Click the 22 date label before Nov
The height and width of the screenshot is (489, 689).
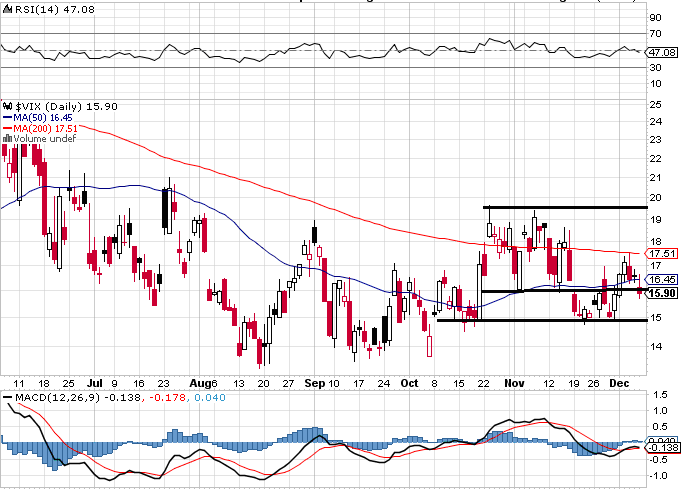pyautogui.click(x=483, y=384)
